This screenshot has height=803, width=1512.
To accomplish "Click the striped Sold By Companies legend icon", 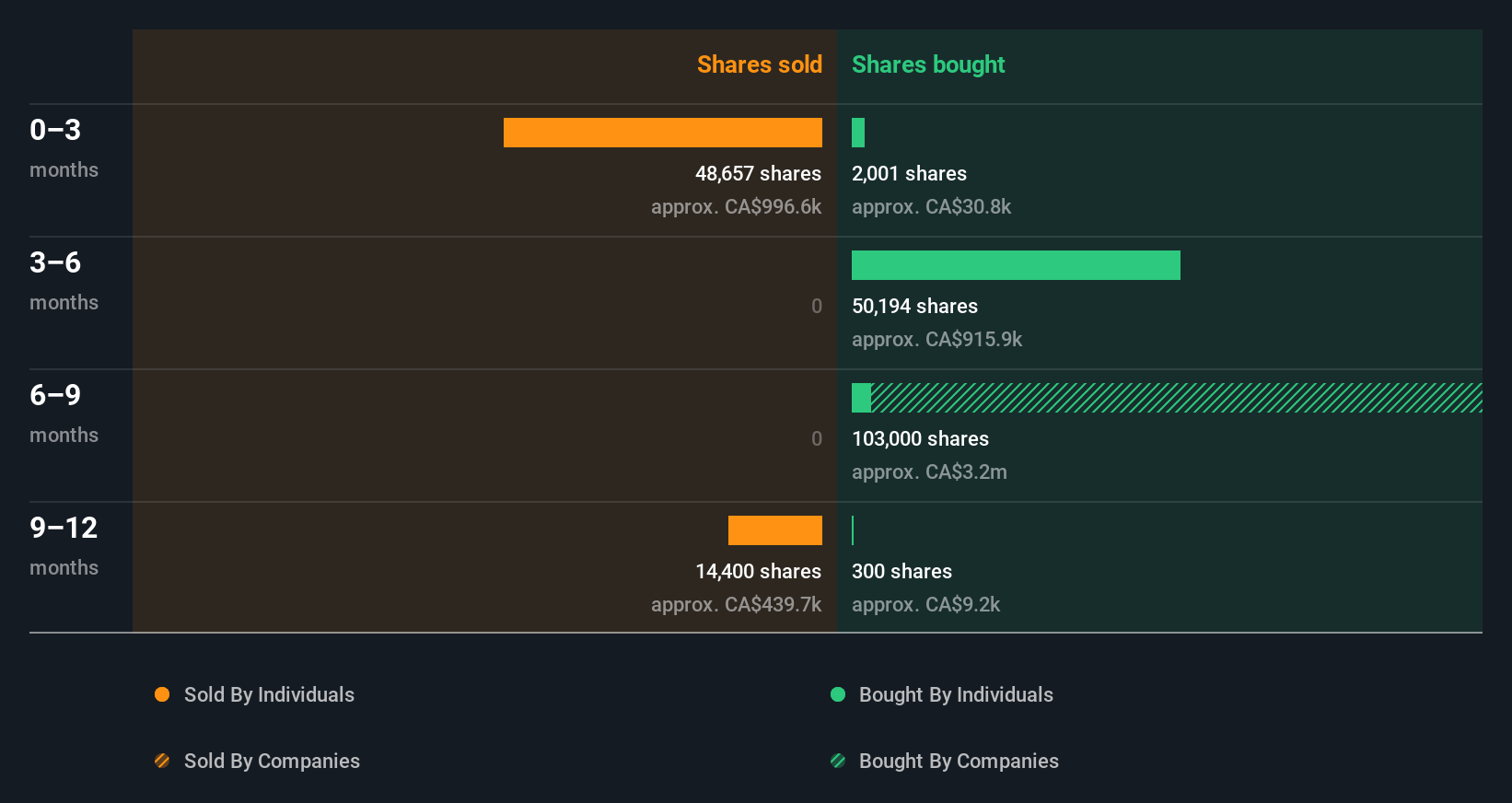I will pos(162,761).
